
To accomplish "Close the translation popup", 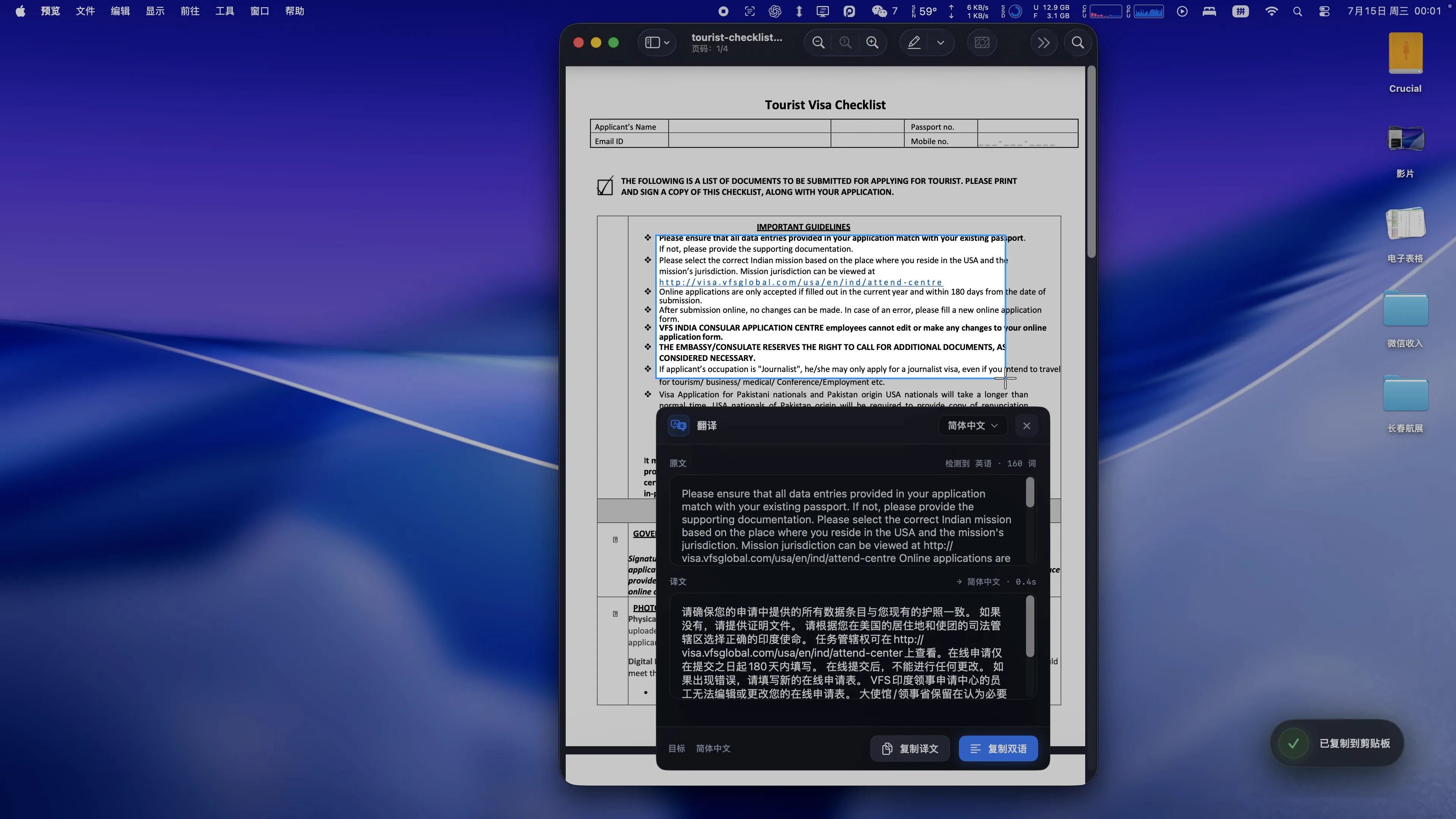I will (1026, 425).
